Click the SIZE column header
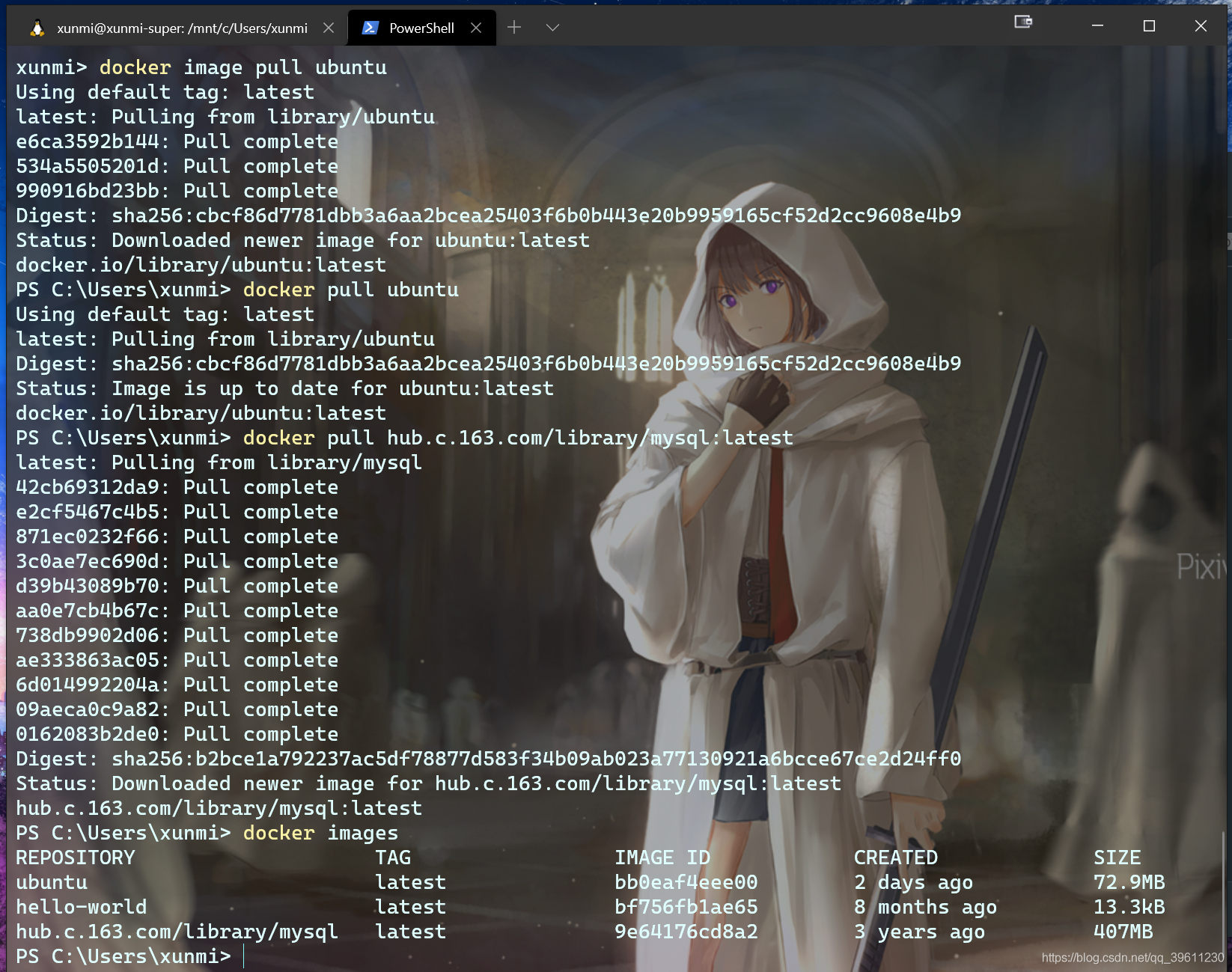The height and width of the screenshot is (972, 1232). 1117,858
